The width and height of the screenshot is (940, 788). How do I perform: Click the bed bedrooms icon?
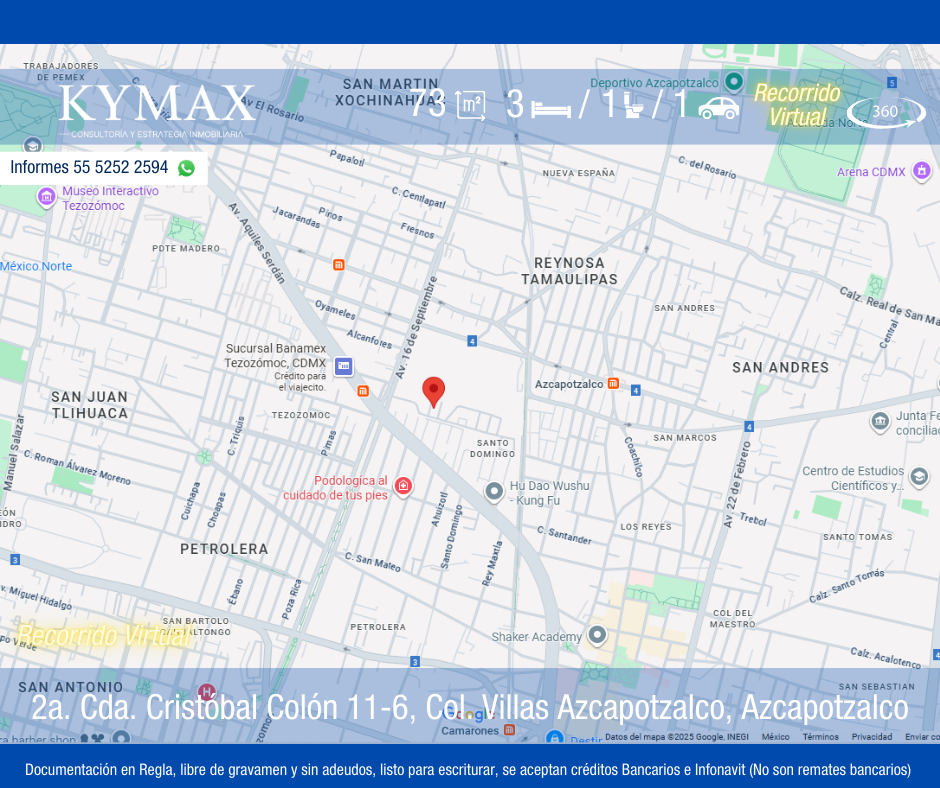tap(551, 110)
